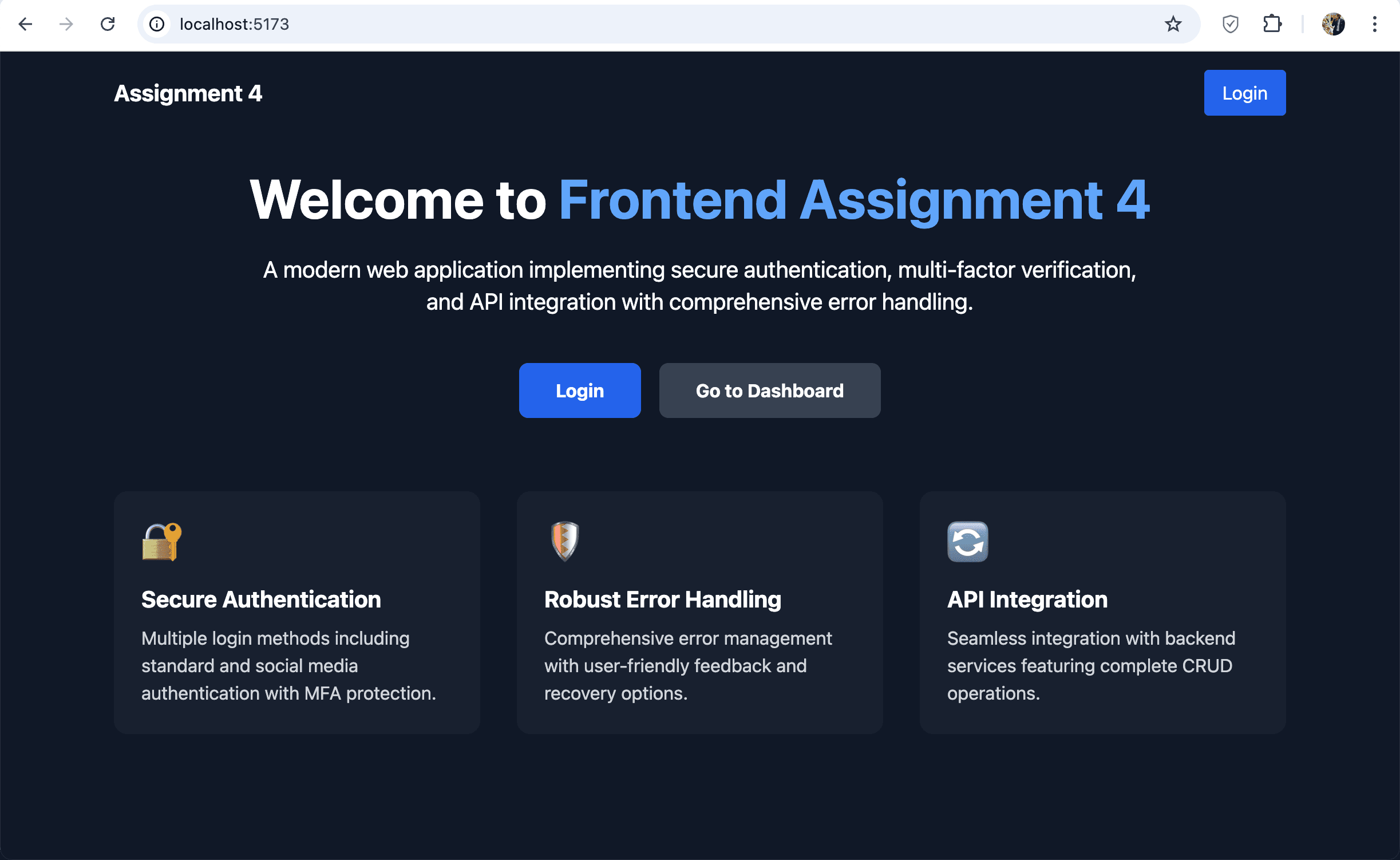Click the Assignment 4 logo text
The height and width of the screenshot is (860, 1400).
pos(188,93)
